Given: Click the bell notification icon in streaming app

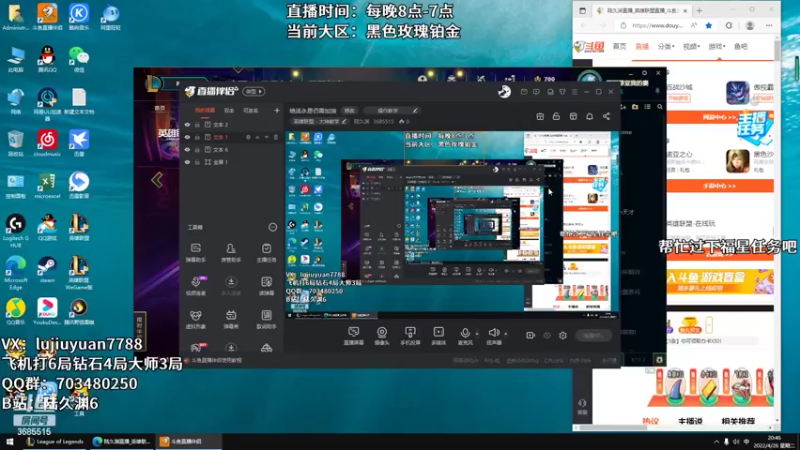Looking at the screenshot, I should coord(589,116).
